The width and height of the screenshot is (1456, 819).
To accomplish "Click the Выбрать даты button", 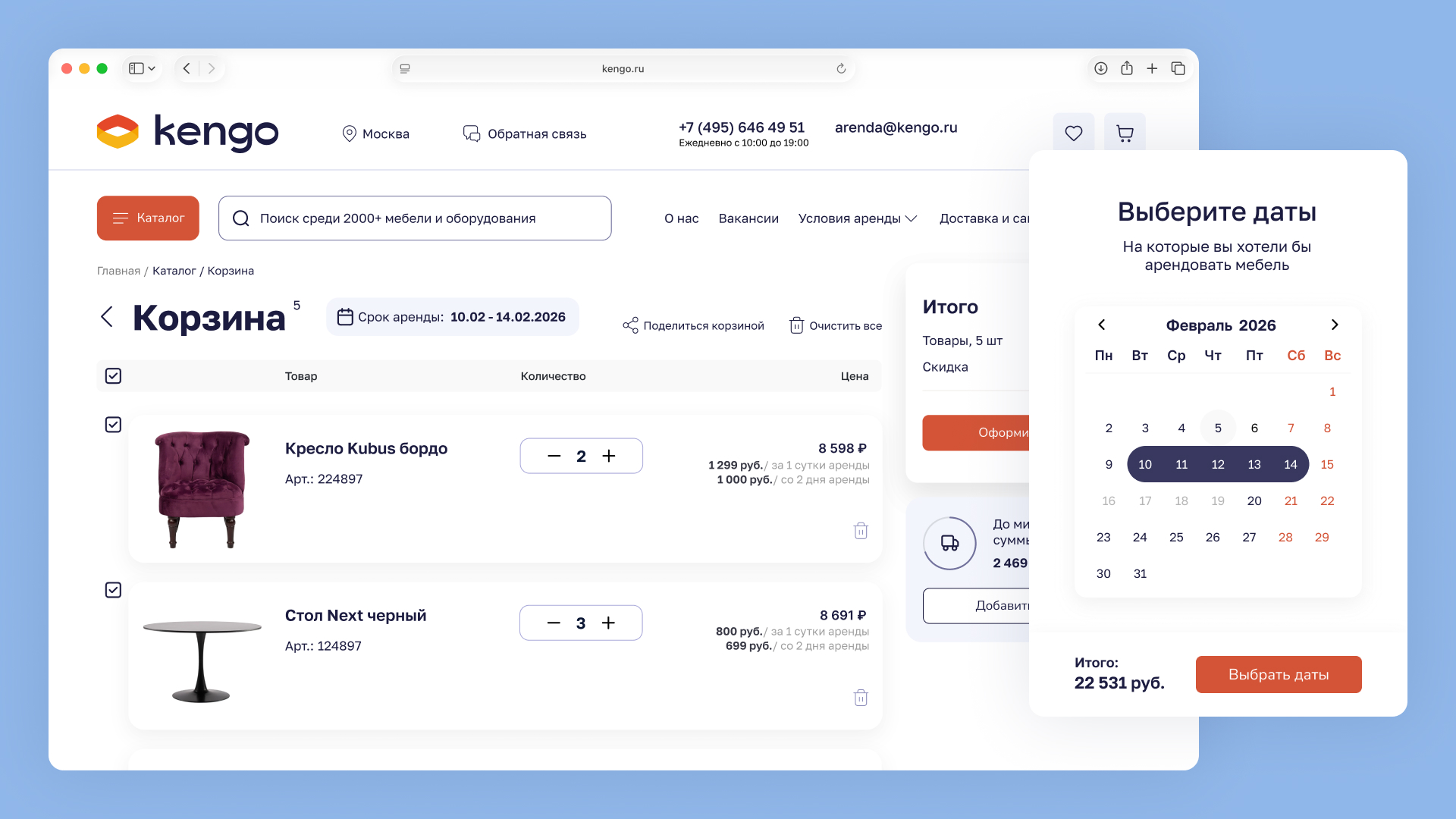I will (1279, 674).
